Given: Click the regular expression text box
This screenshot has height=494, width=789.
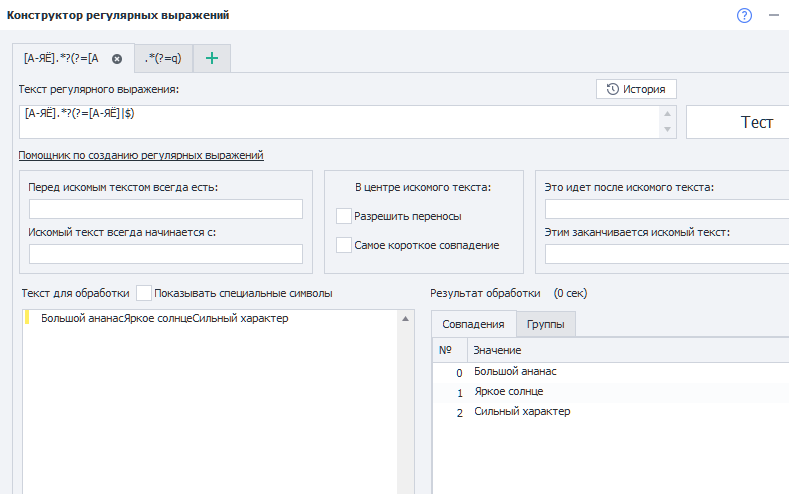Looking at the screenshot, I should coord(340,122).
